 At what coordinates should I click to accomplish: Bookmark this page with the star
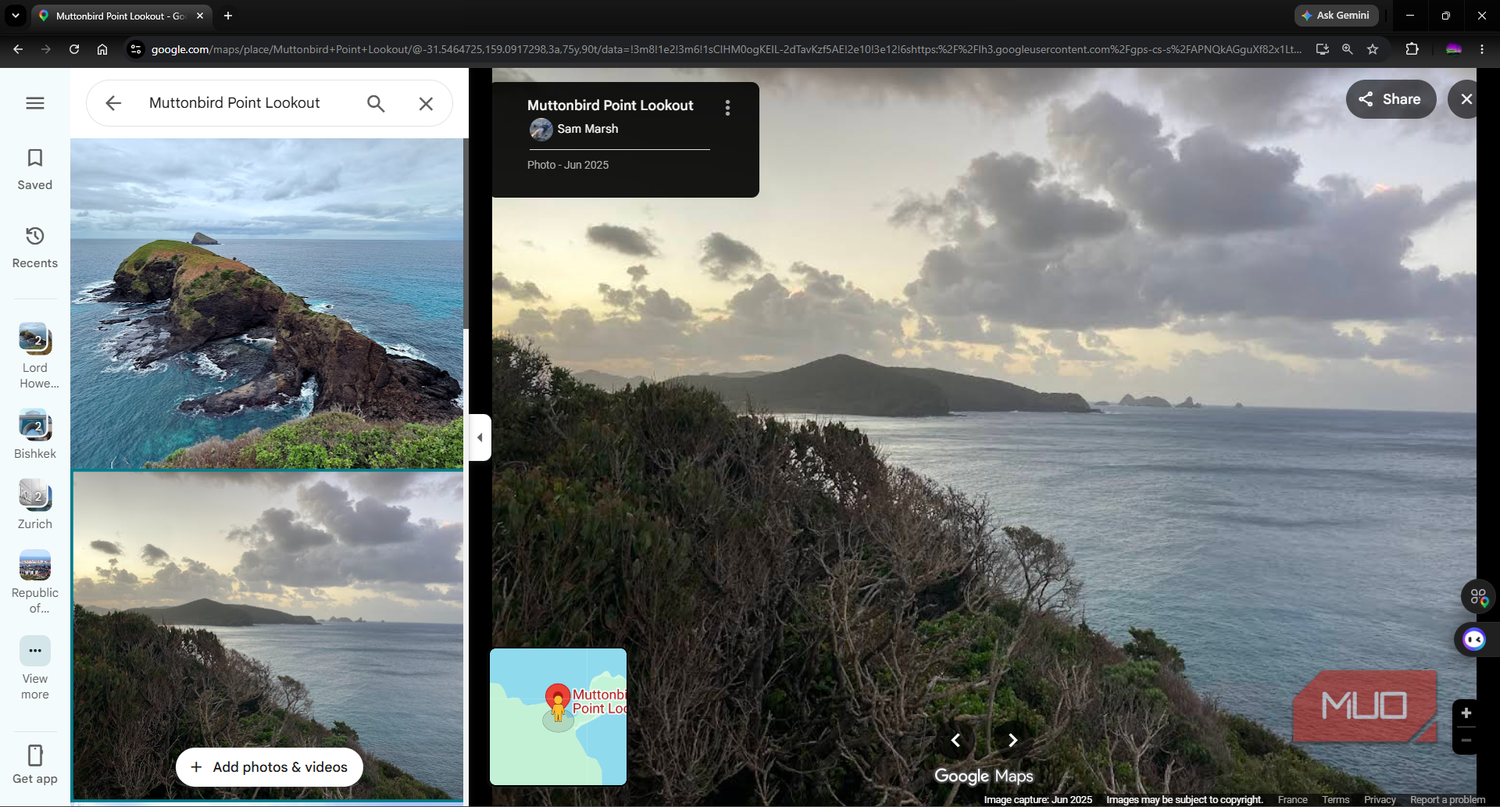coord(1373,49)
